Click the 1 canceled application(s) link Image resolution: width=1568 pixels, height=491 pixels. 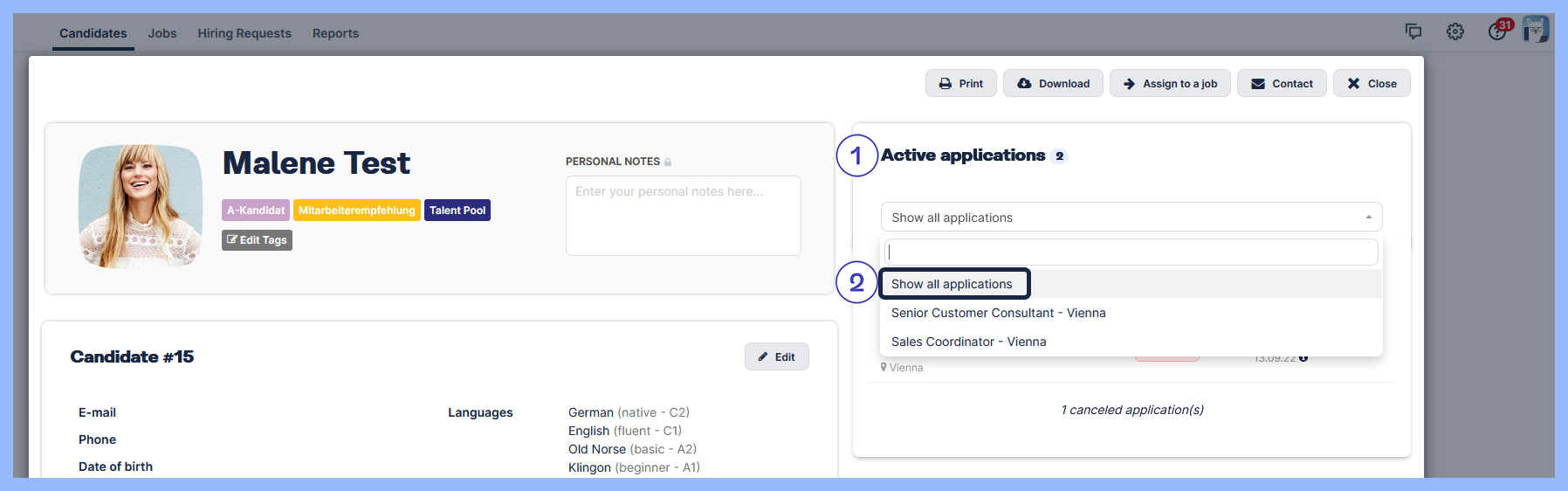tap(1131, 410)
